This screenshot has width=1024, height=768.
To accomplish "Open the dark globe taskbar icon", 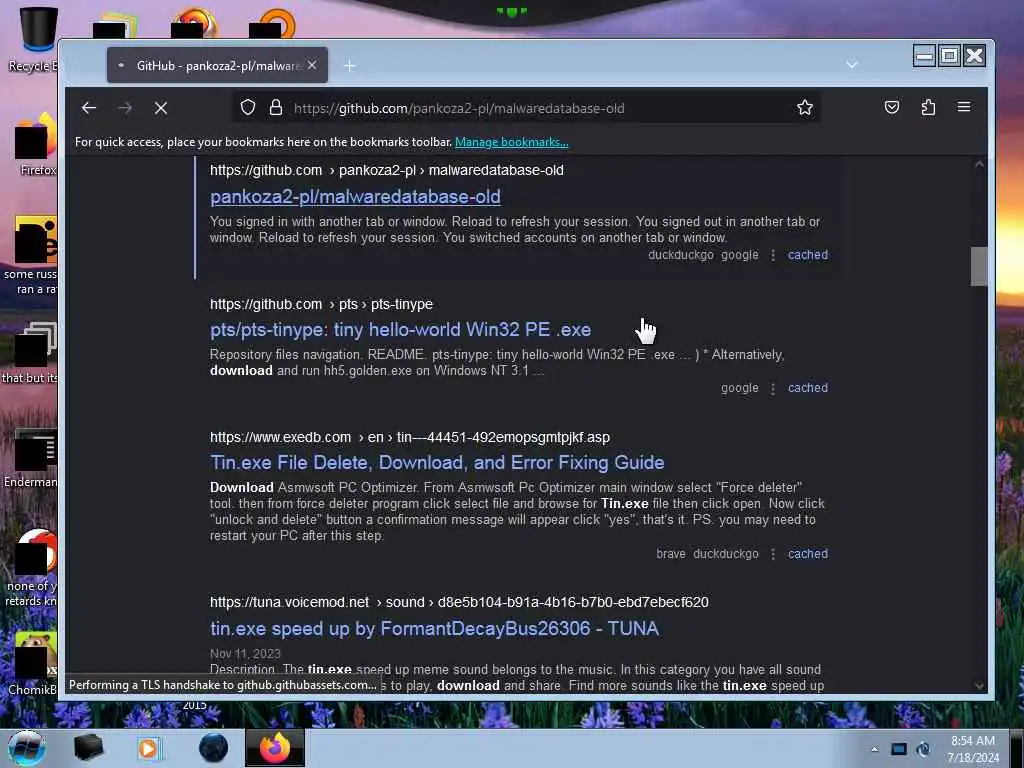I will tap(214, 748).
